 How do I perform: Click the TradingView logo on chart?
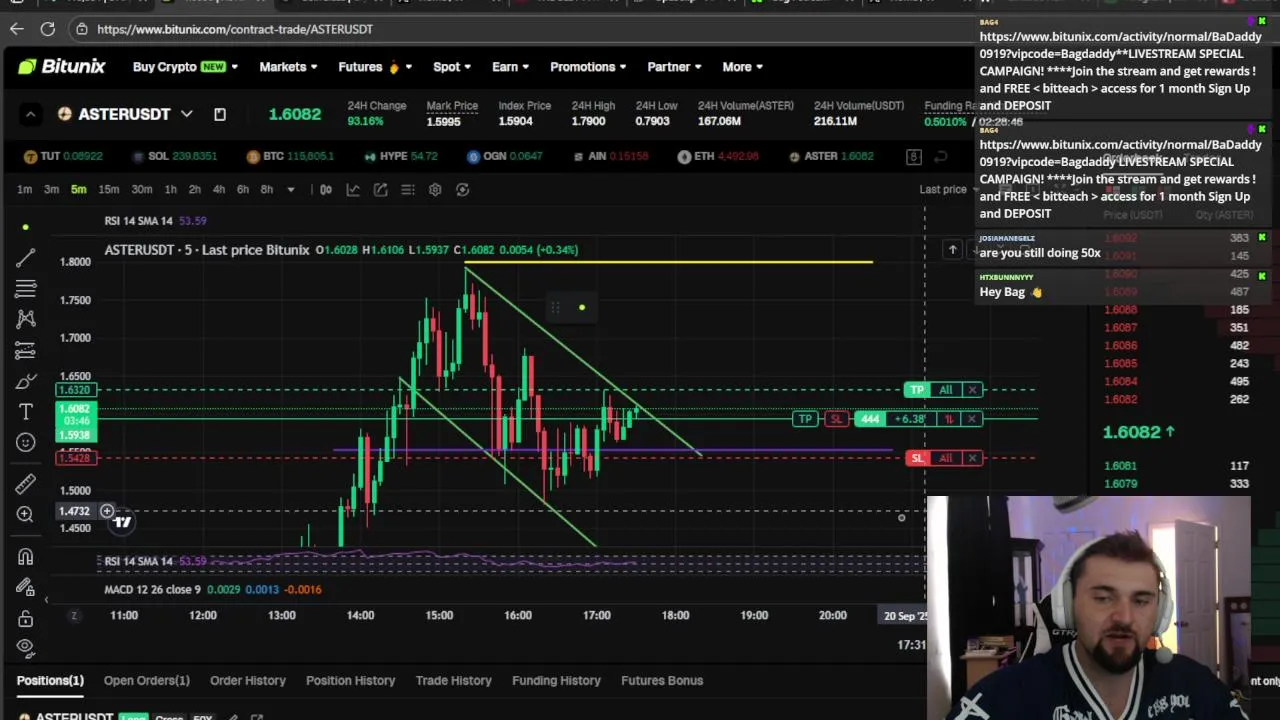coord(122,521)
